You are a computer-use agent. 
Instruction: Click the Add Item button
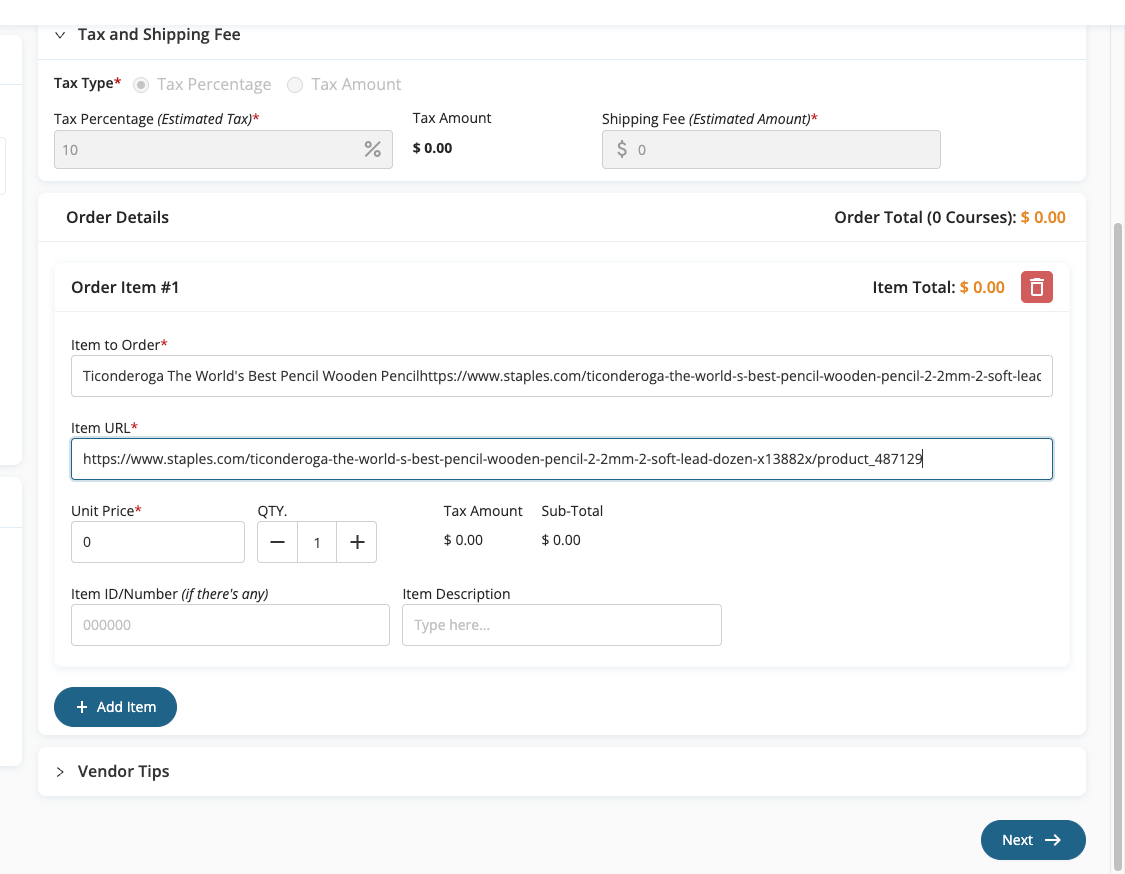click(116, 707)
